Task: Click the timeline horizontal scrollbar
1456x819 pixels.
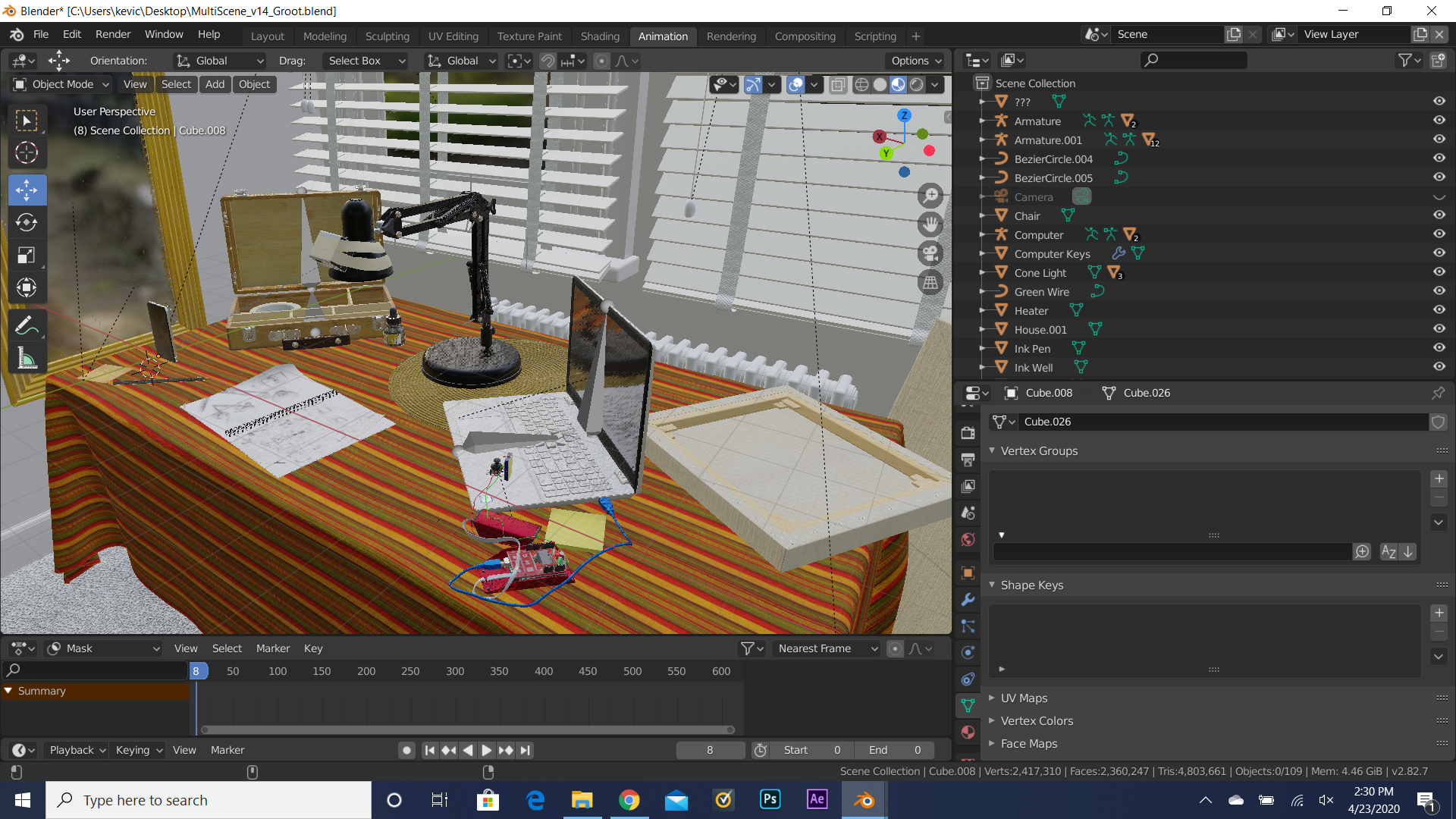Action: click(x=467, y=730)
